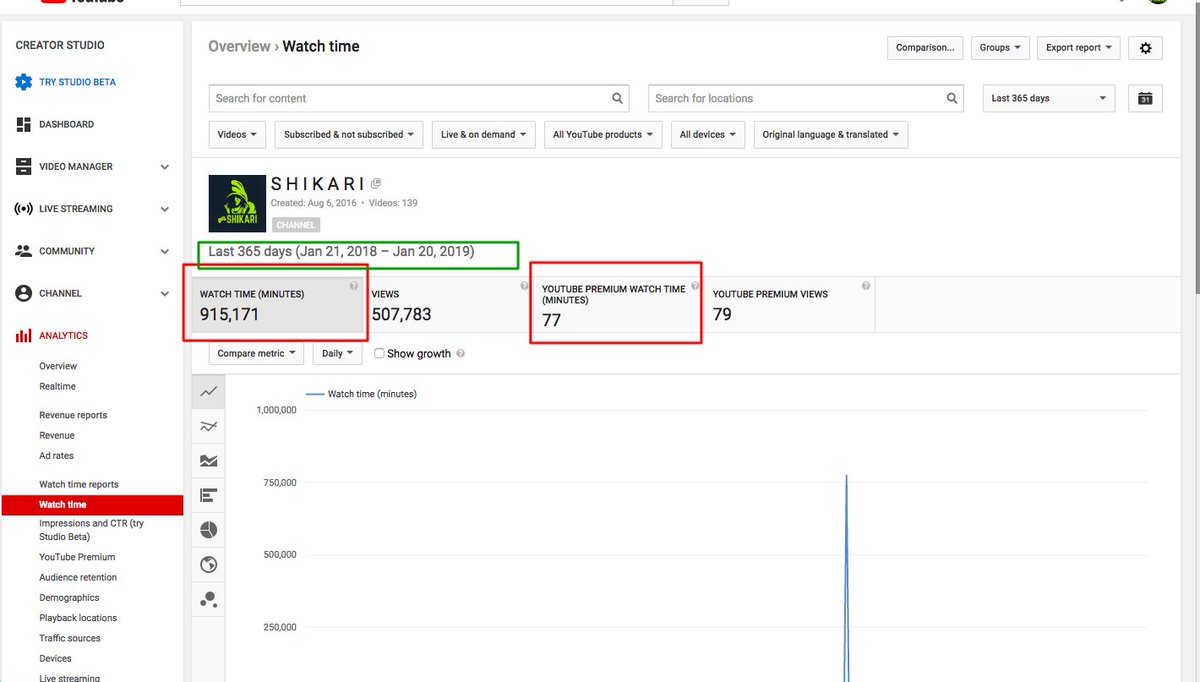Image resolution: width=1200 pixels, height=682 pixels.
Task: Open the Audience retention report
Action: (78, 577)
